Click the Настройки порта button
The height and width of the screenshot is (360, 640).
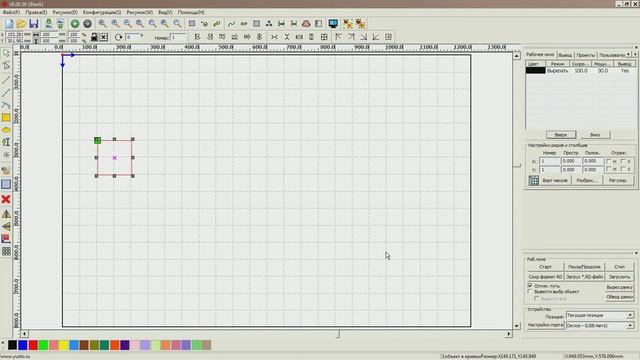(545, 325)
